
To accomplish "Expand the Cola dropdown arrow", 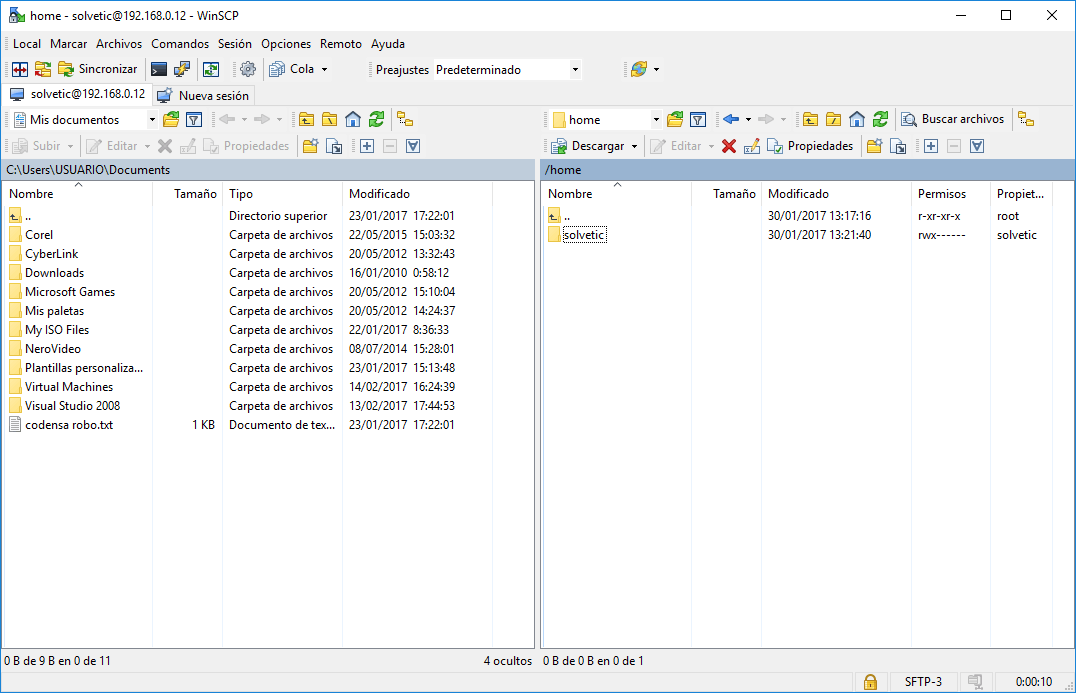I will click(325, 69).
